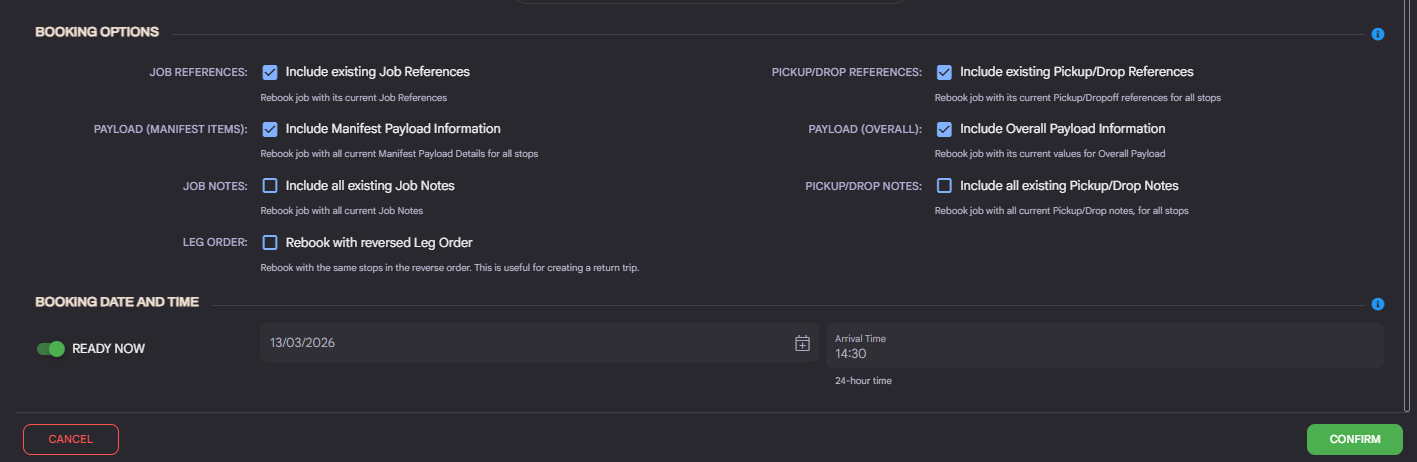Uncheck Include Overall Payload Information

[944, 129]
